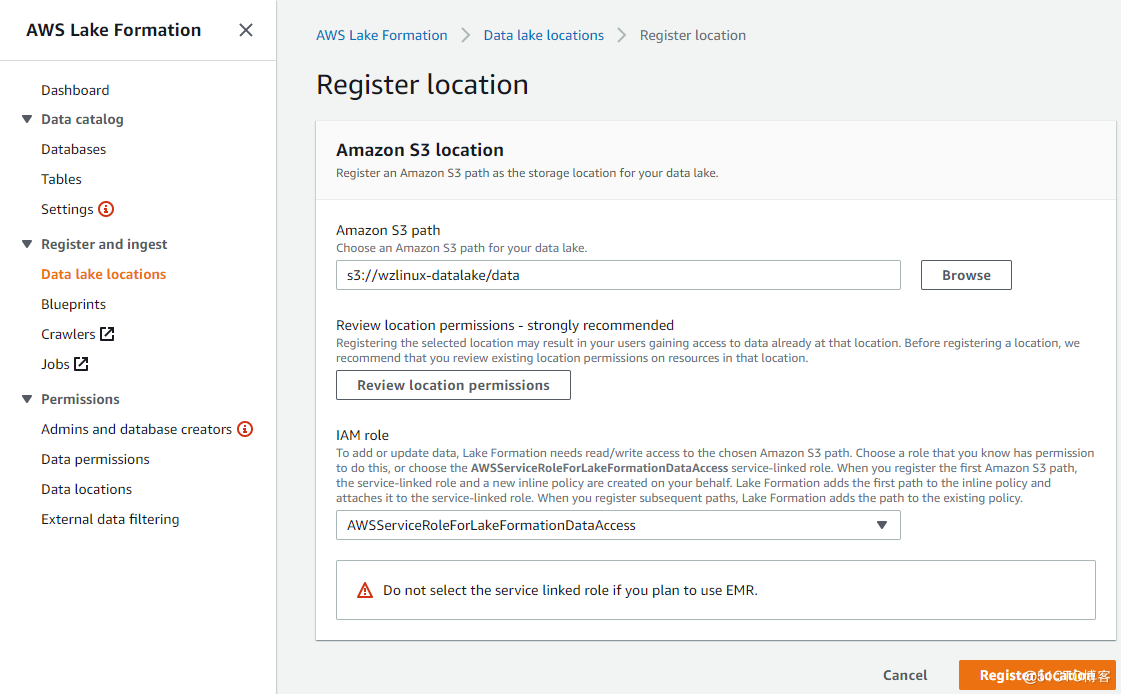Click Review location permissions button
This screenshot has height=694, width=1121.
click(x=453, y=385)
